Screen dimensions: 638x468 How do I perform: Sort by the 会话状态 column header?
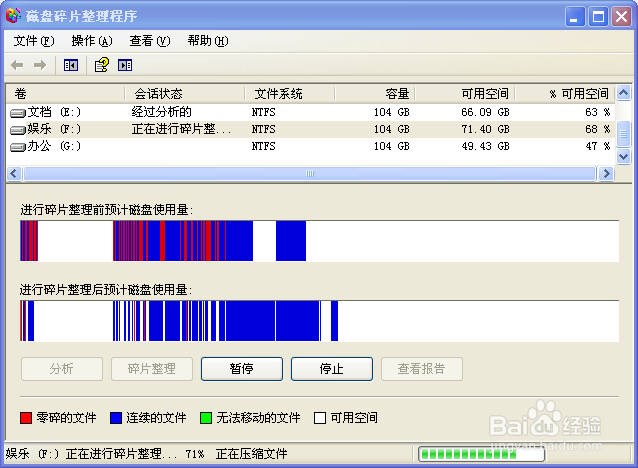point(185,94)
